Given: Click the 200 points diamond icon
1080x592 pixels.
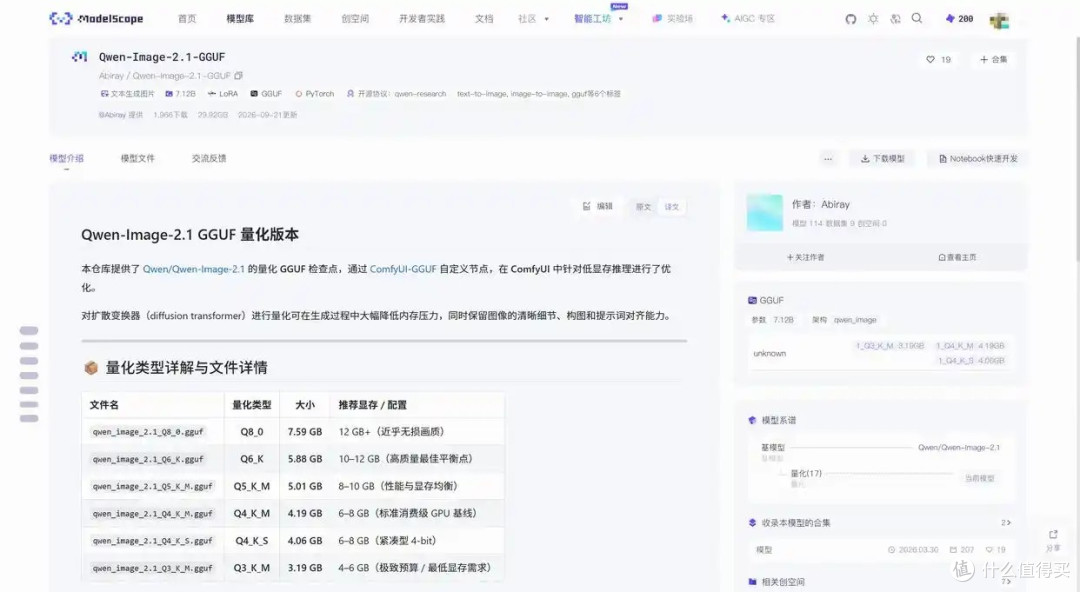Looking at the screenshot, I should pyautogui.click(x=959, y=19).
